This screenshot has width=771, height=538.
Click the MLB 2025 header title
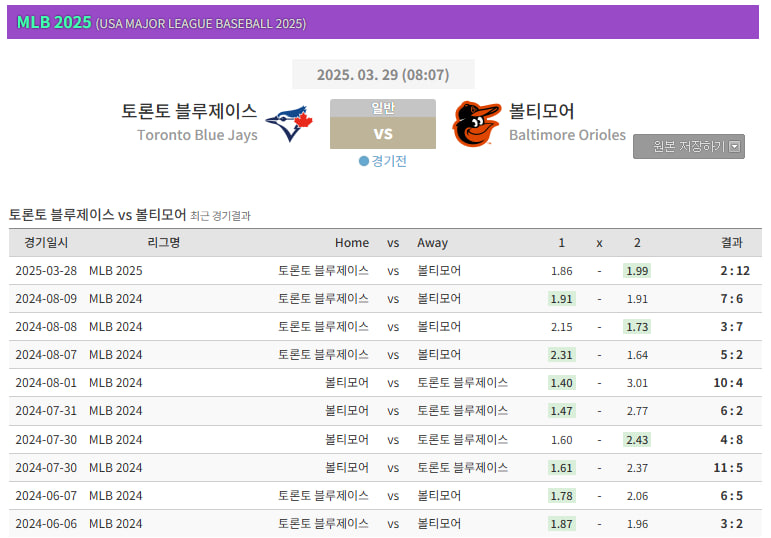tap(54, 22)
